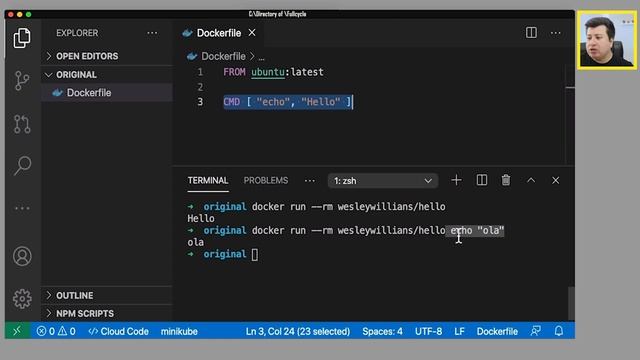Close the terminal panel
The width and height of the screenshot is (640, 360).
click(x=556, y=180)
